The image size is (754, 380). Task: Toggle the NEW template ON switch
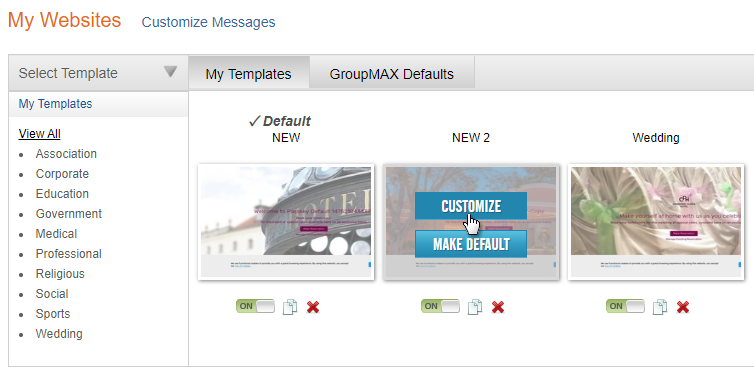coord(255,306)
